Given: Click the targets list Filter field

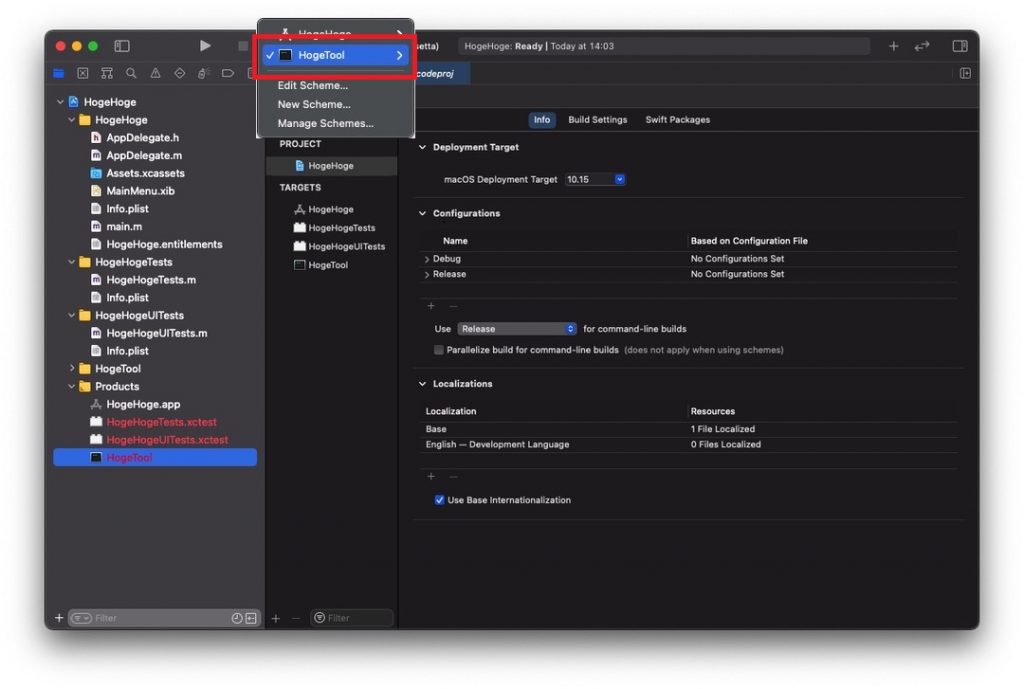Looking at the screenshot, I should 352,618.
